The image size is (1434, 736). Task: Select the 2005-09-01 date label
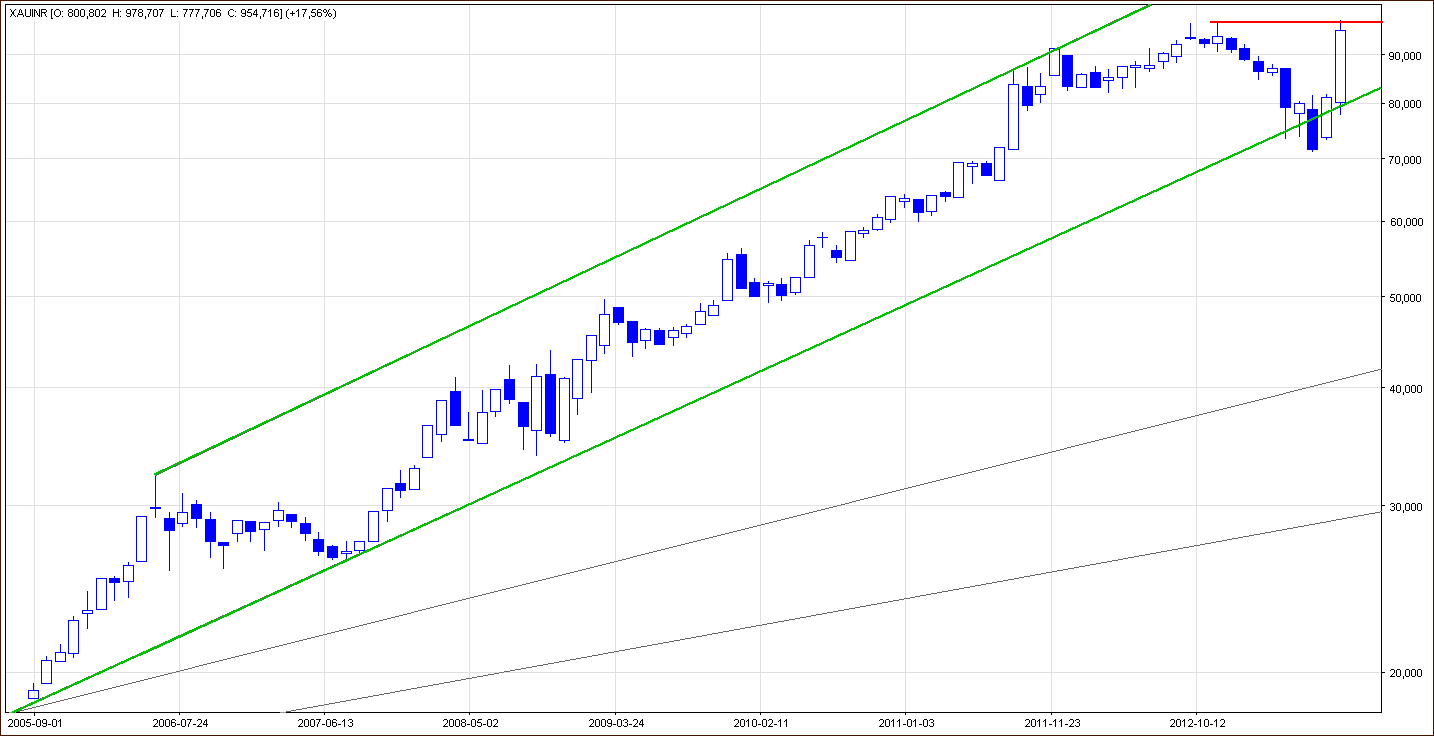click(36, 722)
